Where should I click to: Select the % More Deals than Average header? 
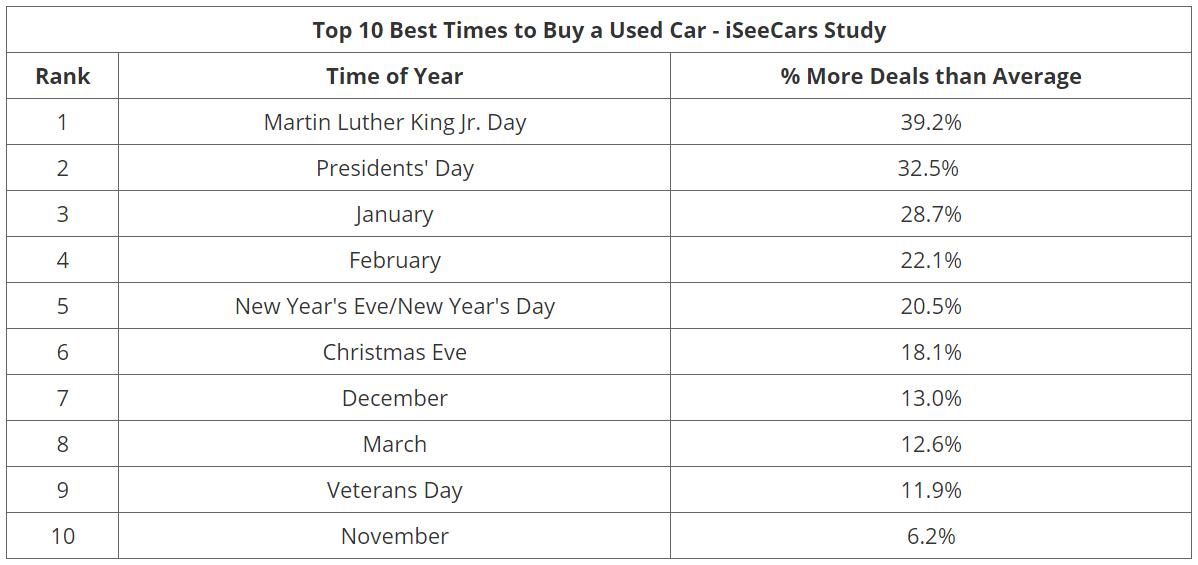tap(930, 76)
